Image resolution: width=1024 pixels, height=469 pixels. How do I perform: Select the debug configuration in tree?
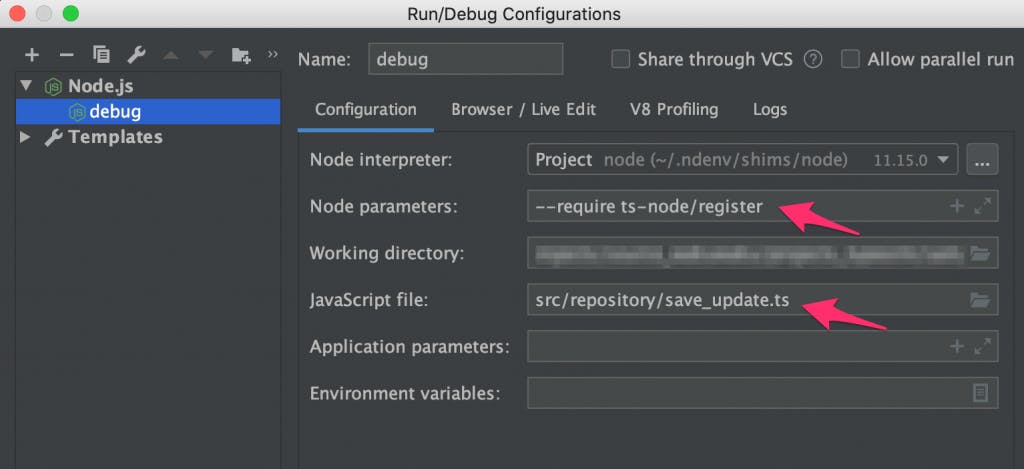[114, 111]
